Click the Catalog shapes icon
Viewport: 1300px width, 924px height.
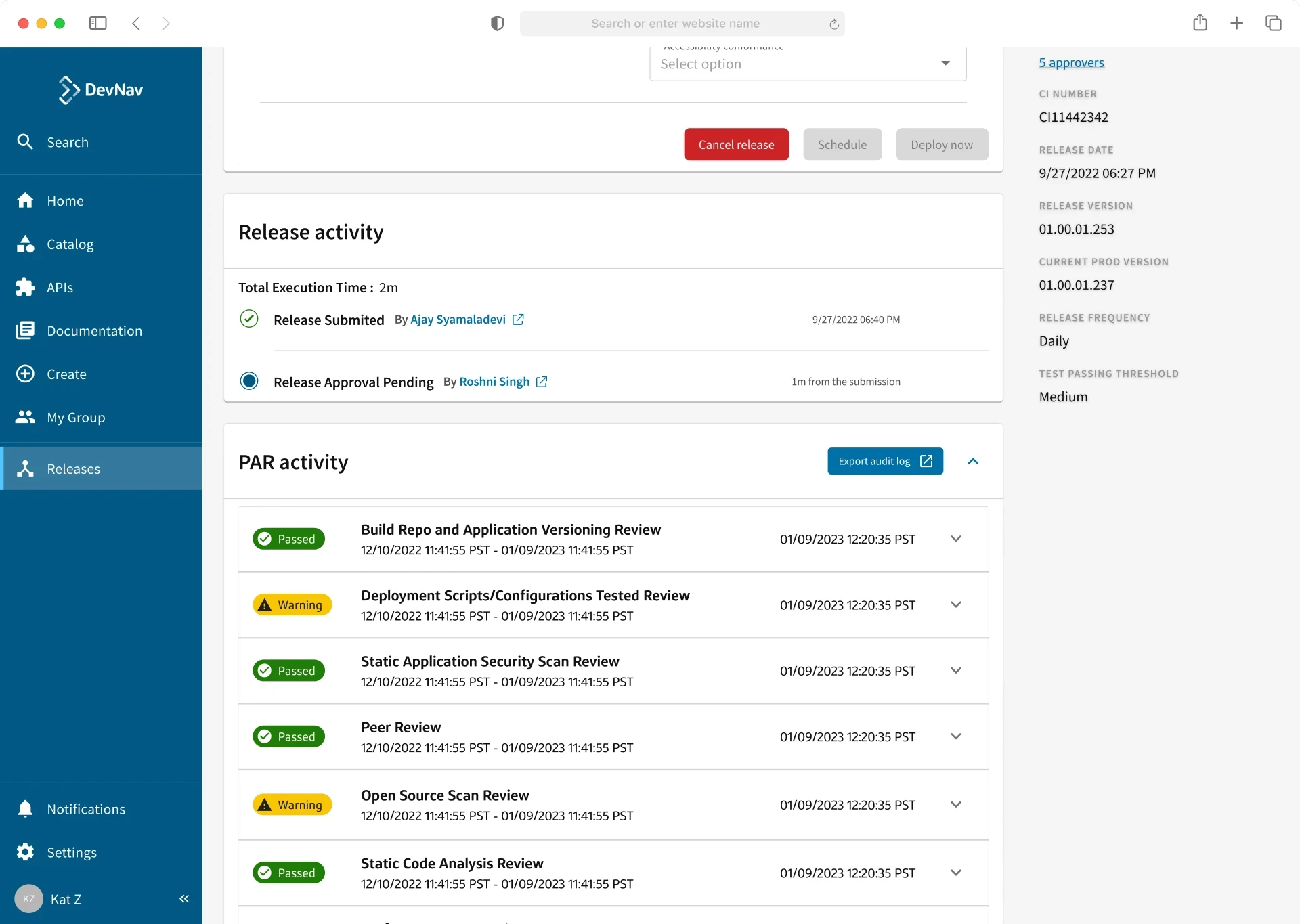(x=25, y=244)
